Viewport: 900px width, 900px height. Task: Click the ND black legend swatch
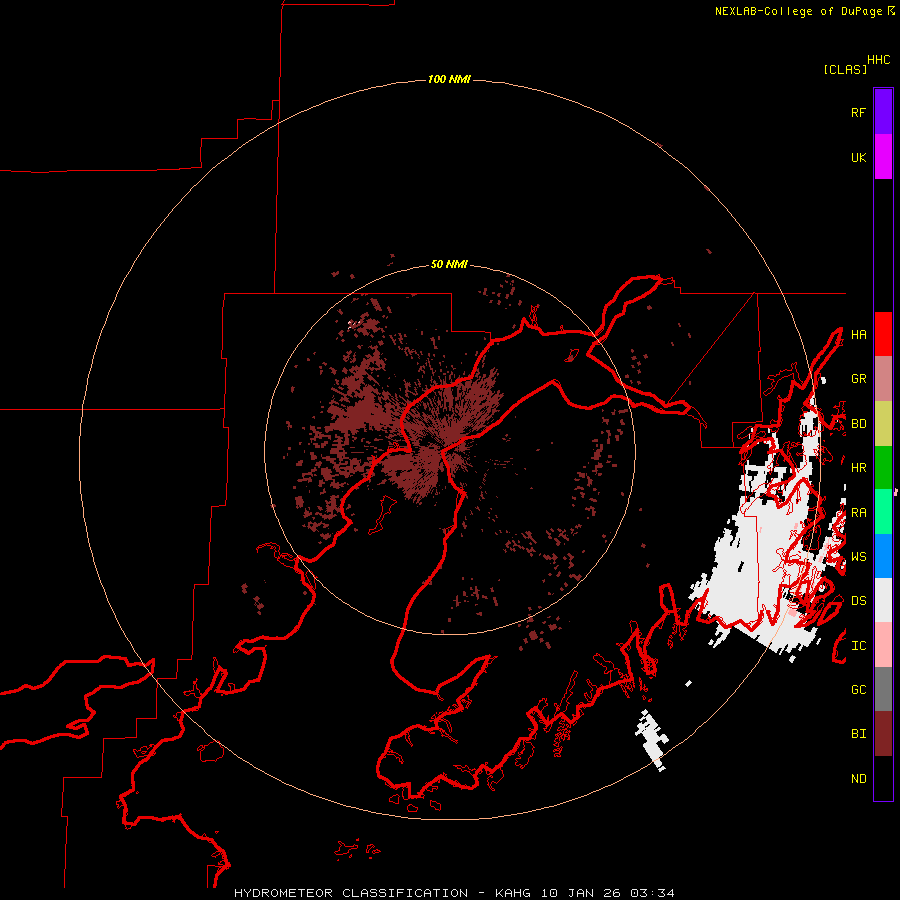[x=883, y=778]
